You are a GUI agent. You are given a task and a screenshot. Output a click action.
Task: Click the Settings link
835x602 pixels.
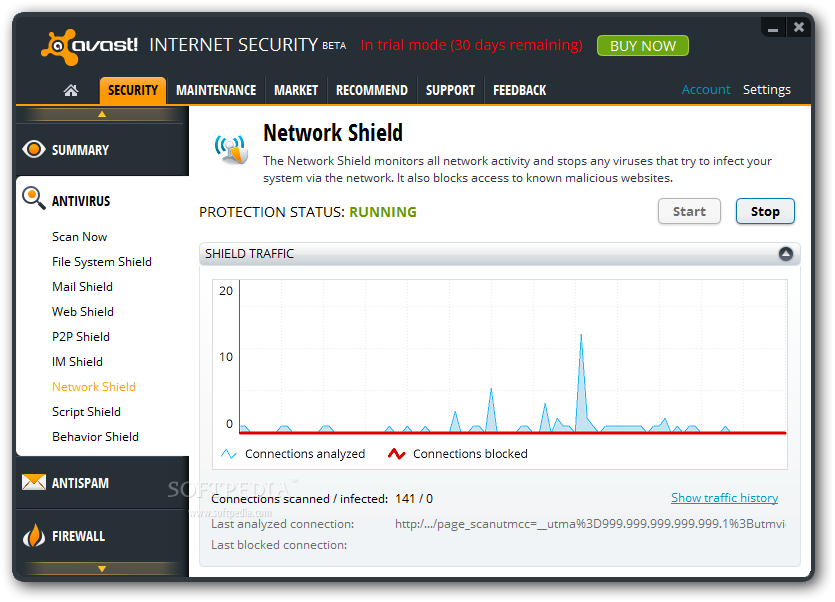click(x=766, y=90)
